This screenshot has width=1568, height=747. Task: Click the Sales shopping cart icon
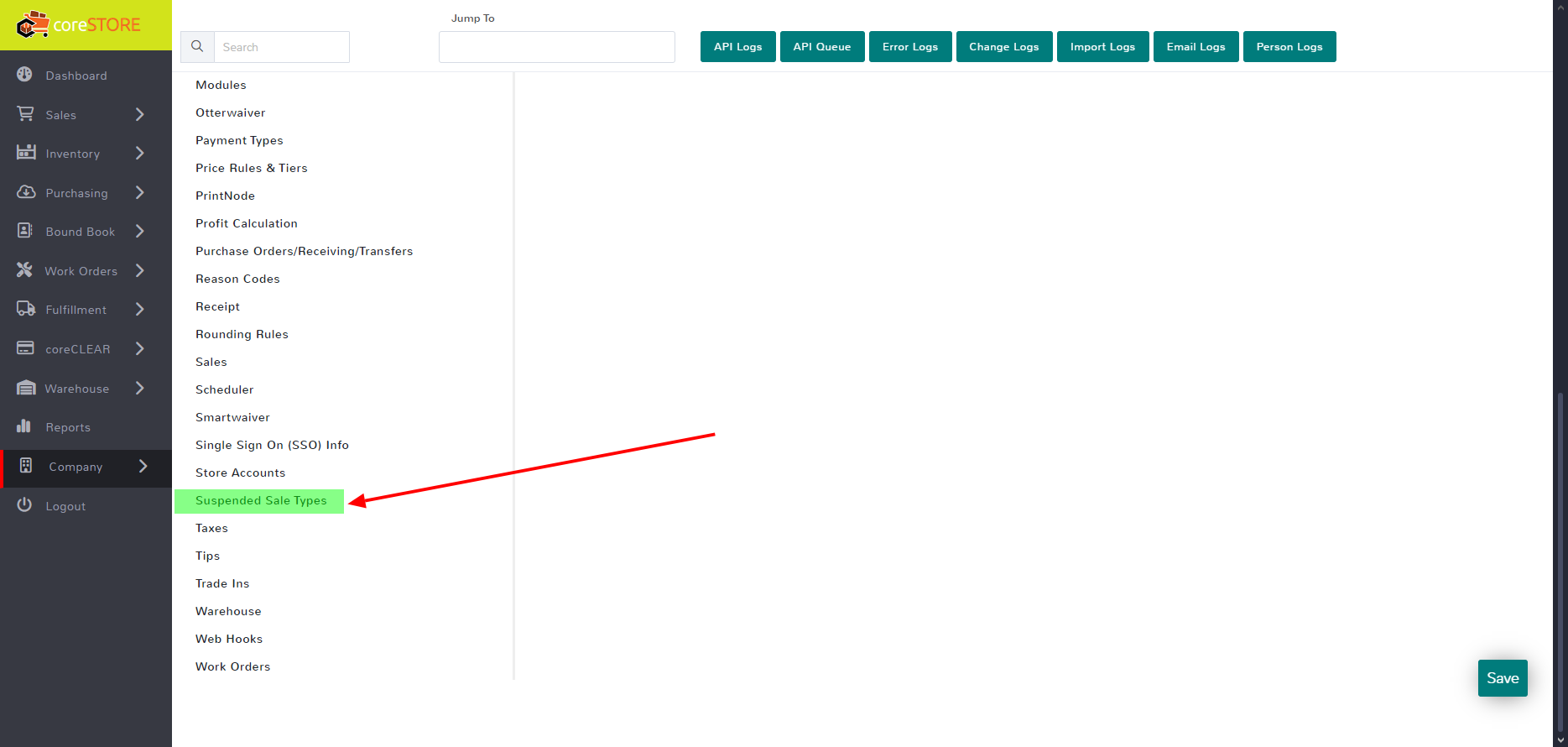pos(25,113)
